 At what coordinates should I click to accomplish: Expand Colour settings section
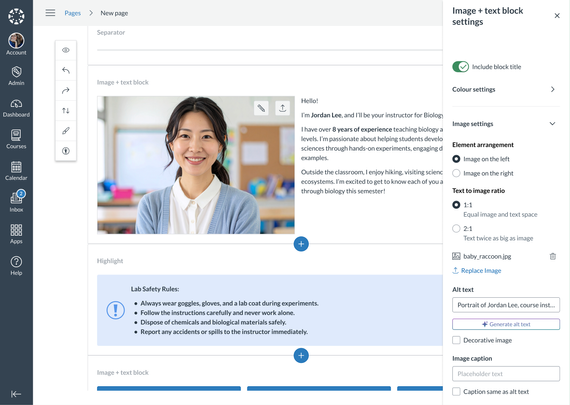tap(505, 89)
